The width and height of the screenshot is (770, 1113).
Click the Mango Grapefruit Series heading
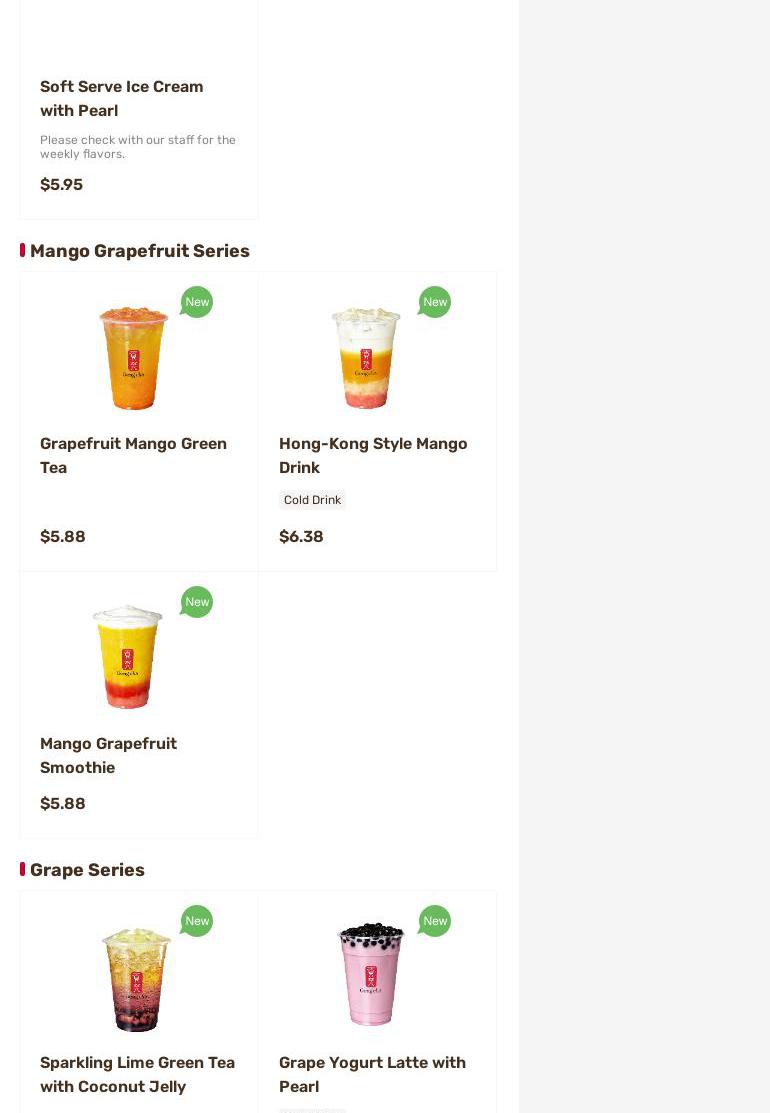pos(139,251)
